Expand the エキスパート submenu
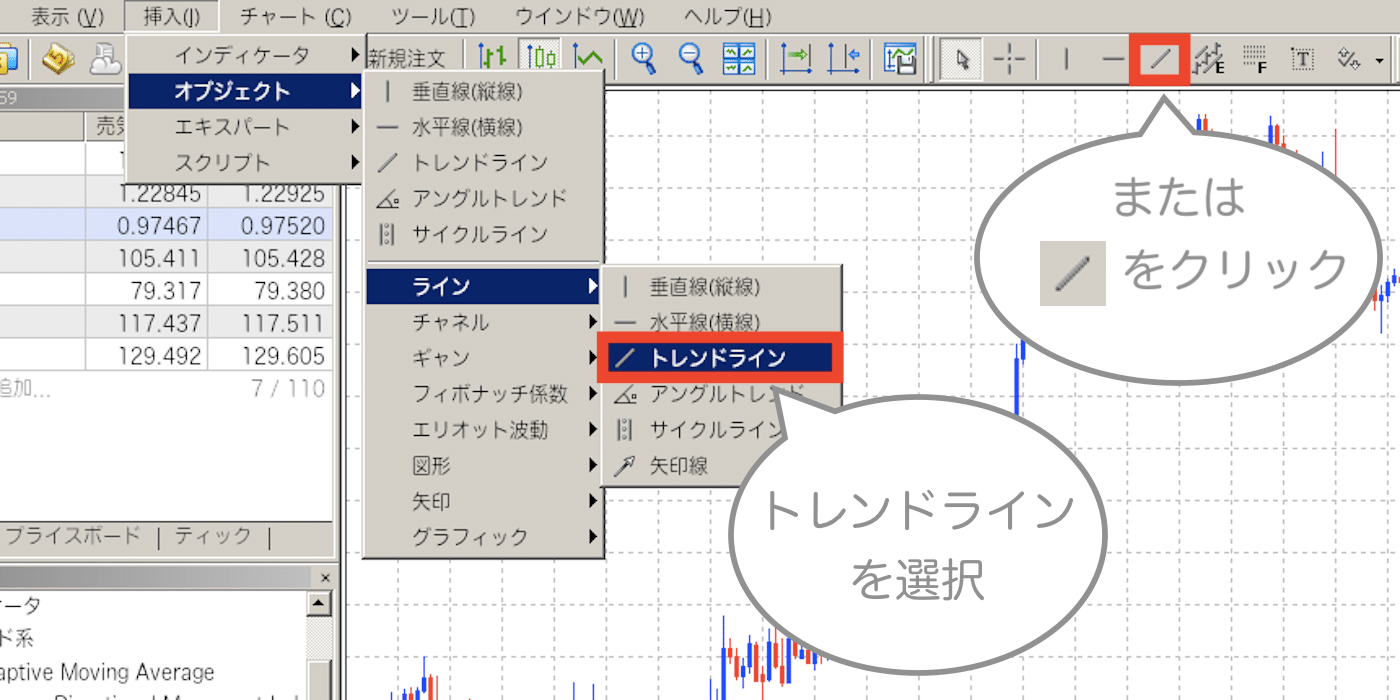This screenshot has width=1400, height=700. pyautogui.click(x=245, y=127)
